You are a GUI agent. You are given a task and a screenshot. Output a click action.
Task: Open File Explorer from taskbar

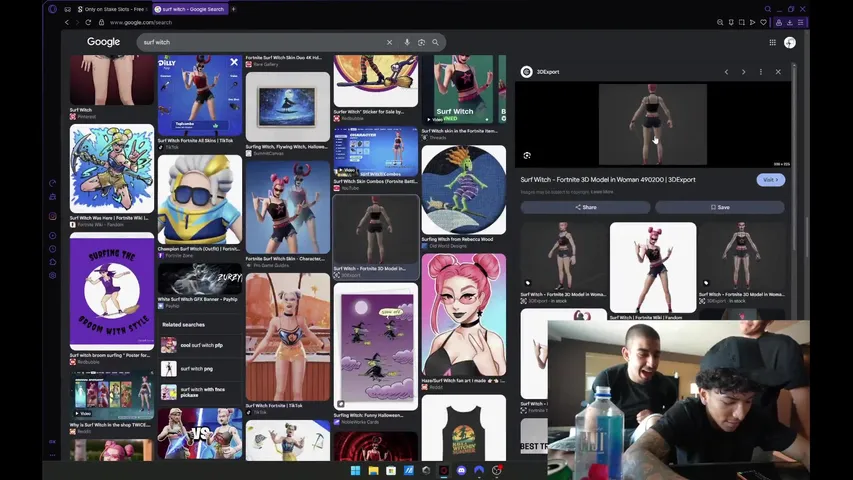coord(373,471)
